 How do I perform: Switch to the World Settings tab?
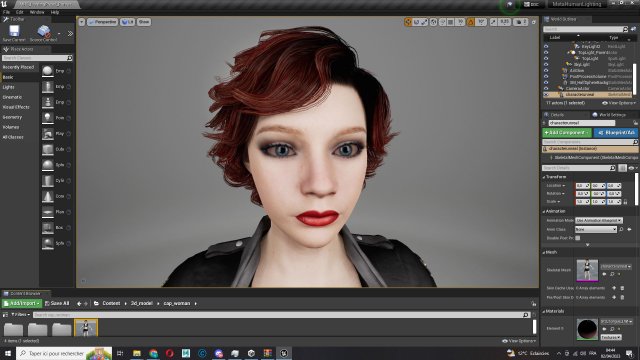tap(609, 115)
